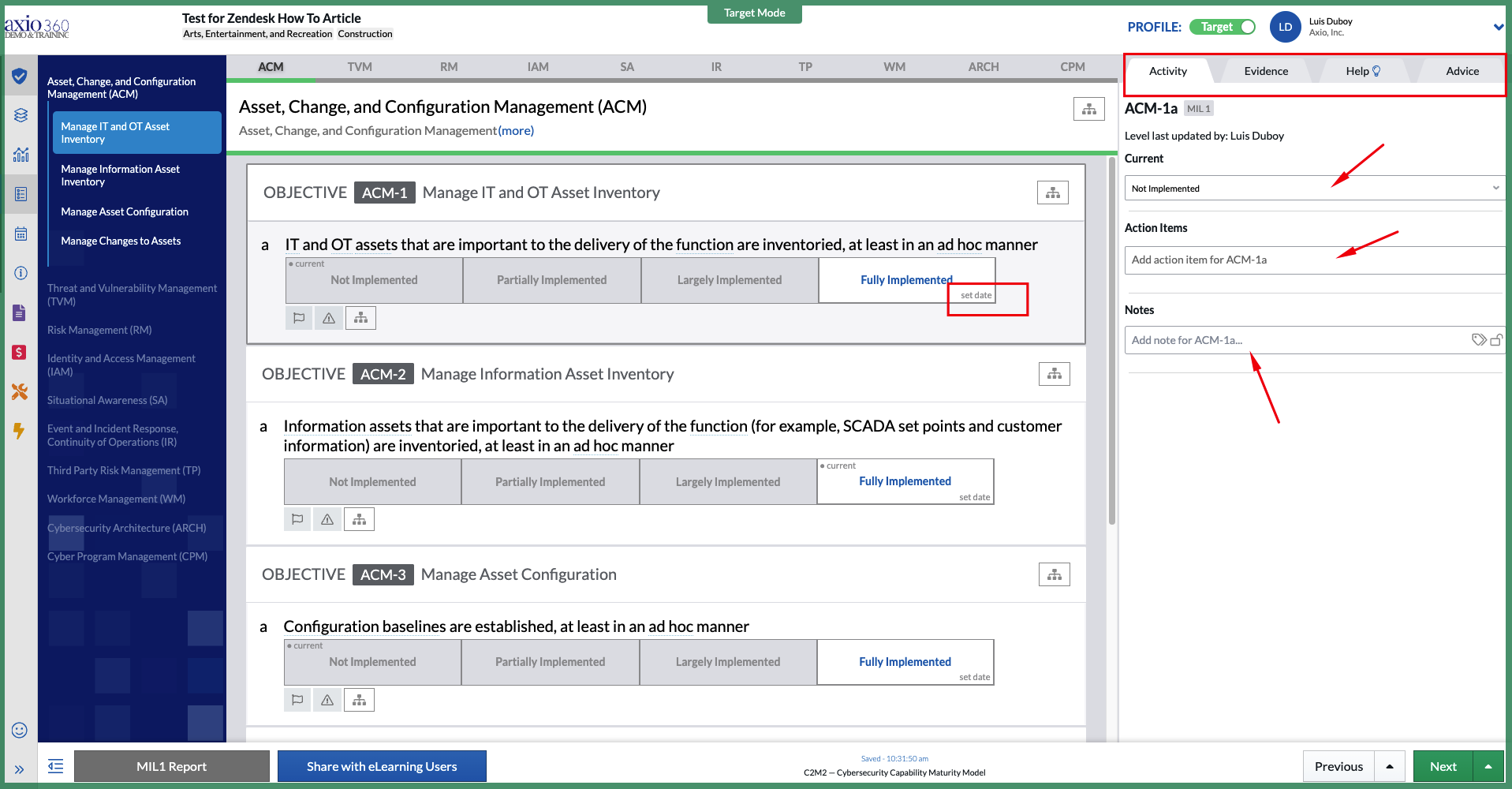Open the charts icon in the left sidebar
1512x789 pixels.
pos(19,155)
